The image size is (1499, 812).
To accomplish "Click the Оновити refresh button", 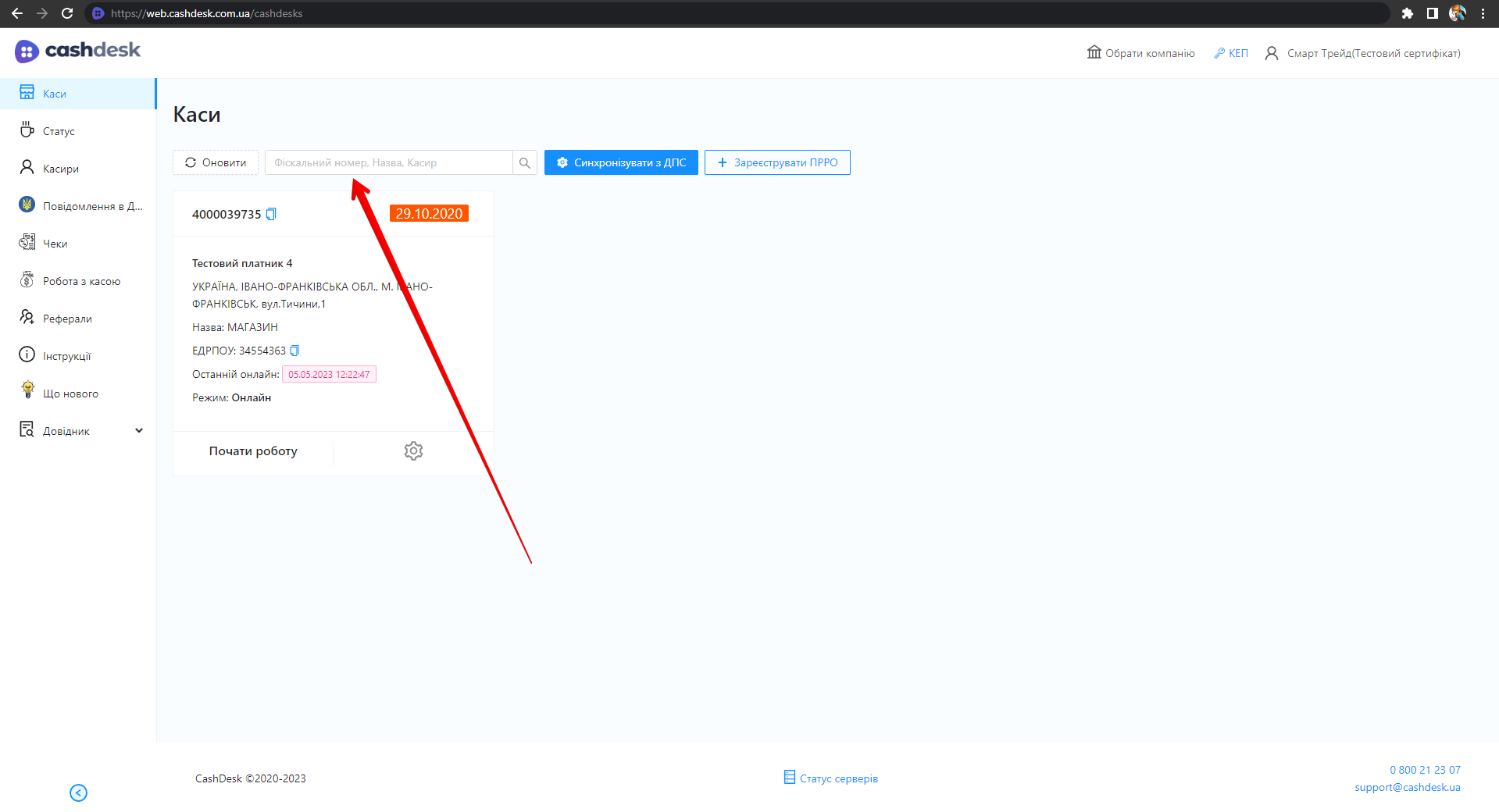I will pos(216,162).
